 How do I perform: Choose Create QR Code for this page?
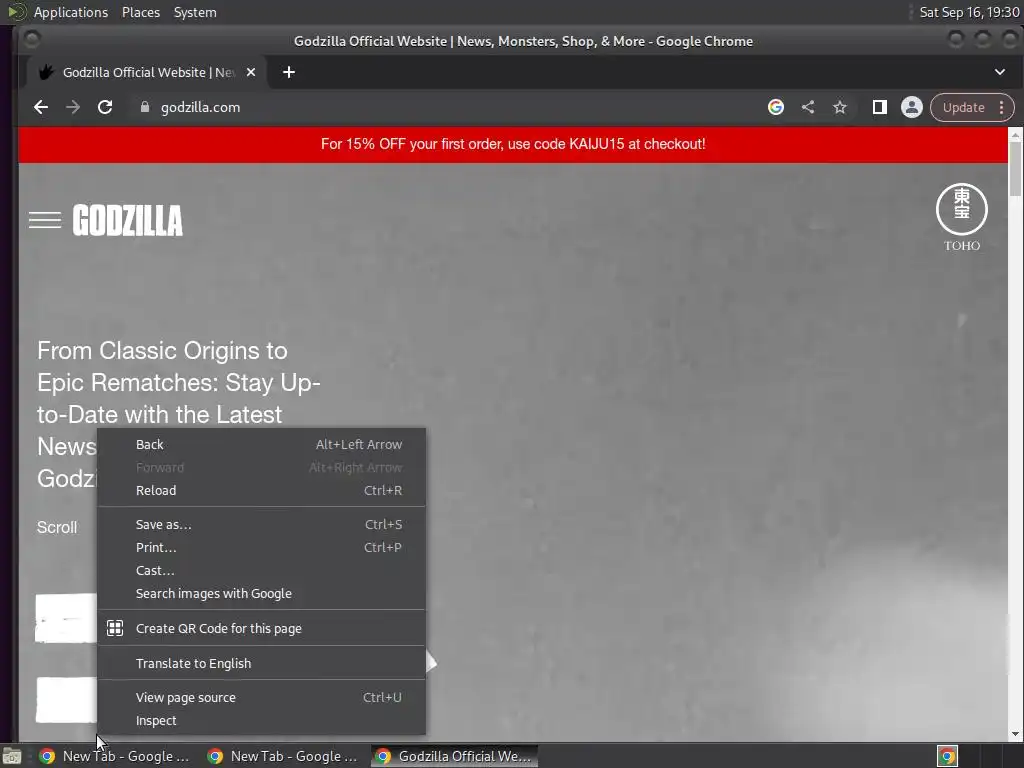click(261, 628)
